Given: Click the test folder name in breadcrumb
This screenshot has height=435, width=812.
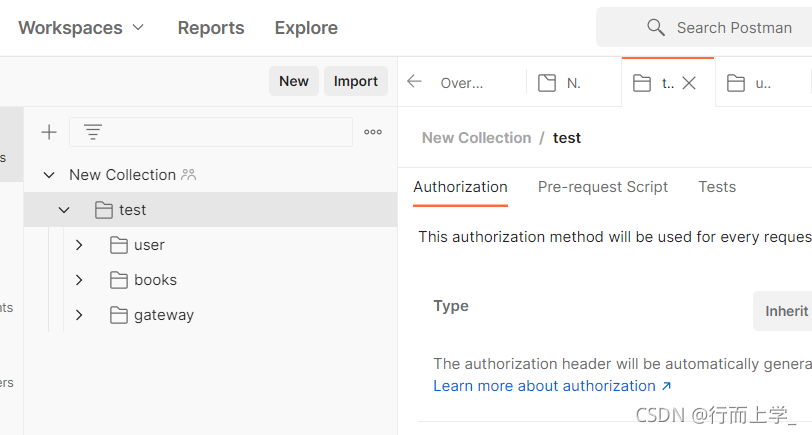Looking at the screenshot, I should pos(567,138).
